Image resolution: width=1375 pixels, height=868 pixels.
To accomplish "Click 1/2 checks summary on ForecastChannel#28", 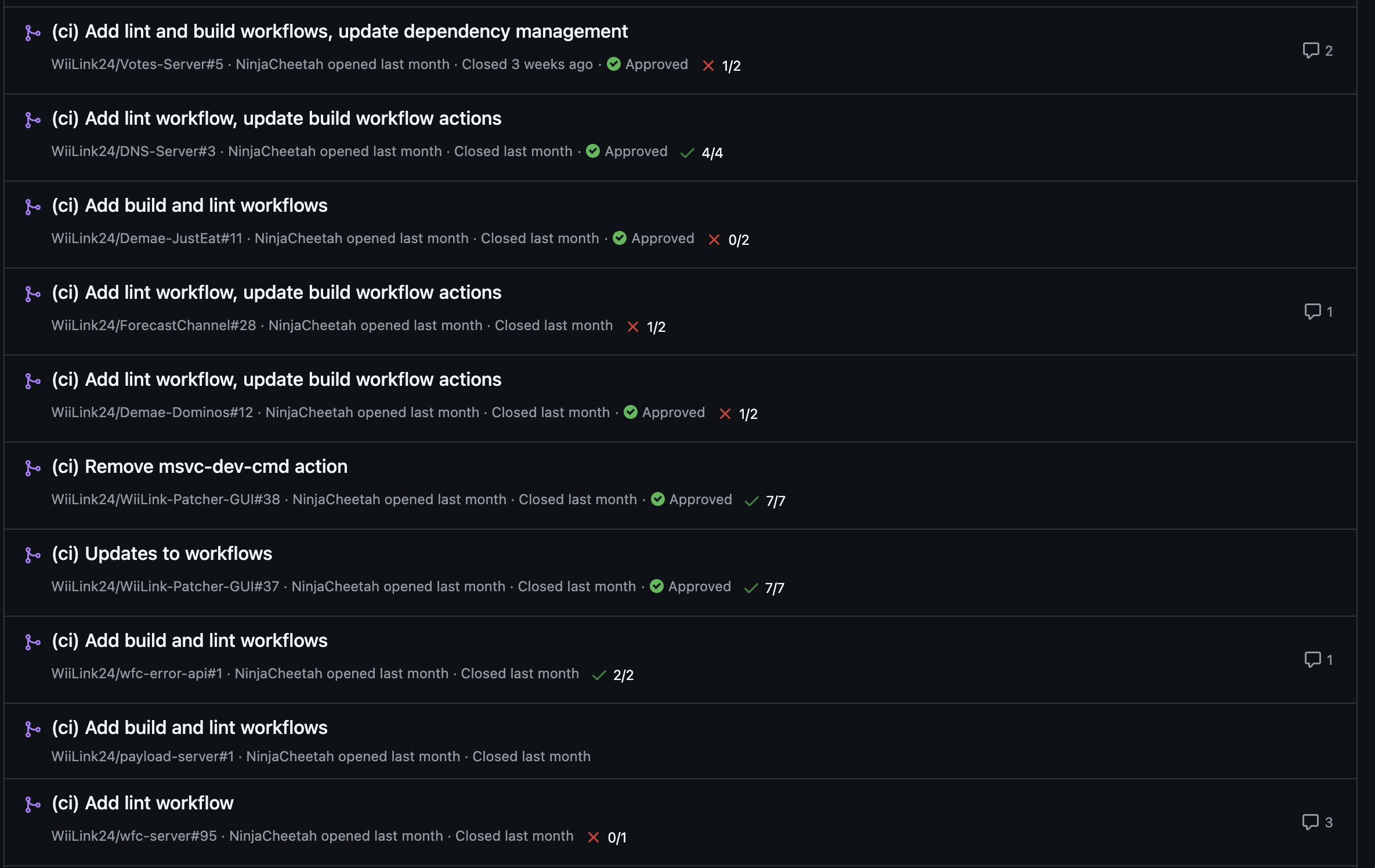I will [x=656, y=327].
